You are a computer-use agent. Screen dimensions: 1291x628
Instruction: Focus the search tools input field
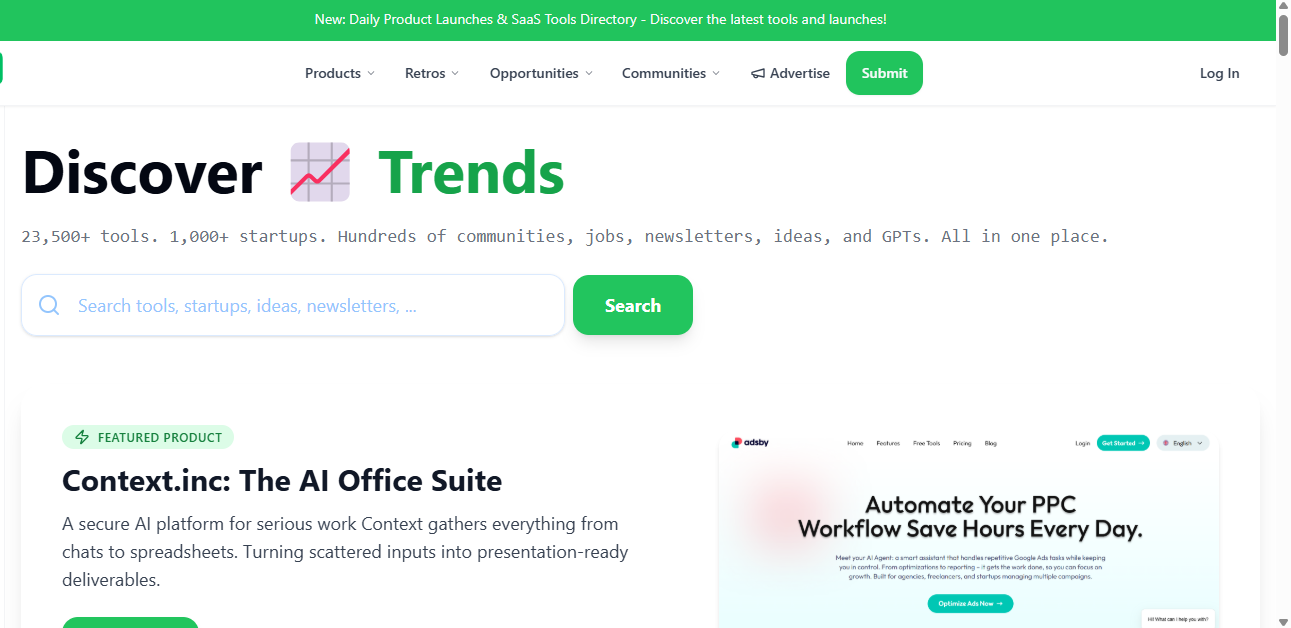coord(293,305)
